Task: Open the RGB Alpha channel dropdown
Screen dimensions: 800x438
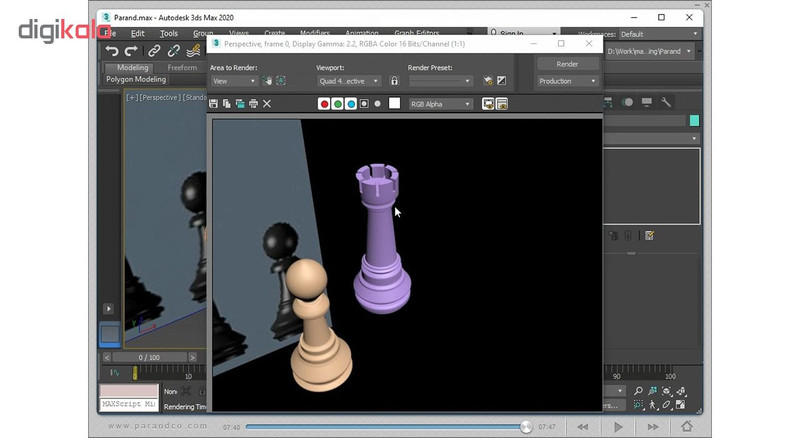Action: tap(440, 104)
